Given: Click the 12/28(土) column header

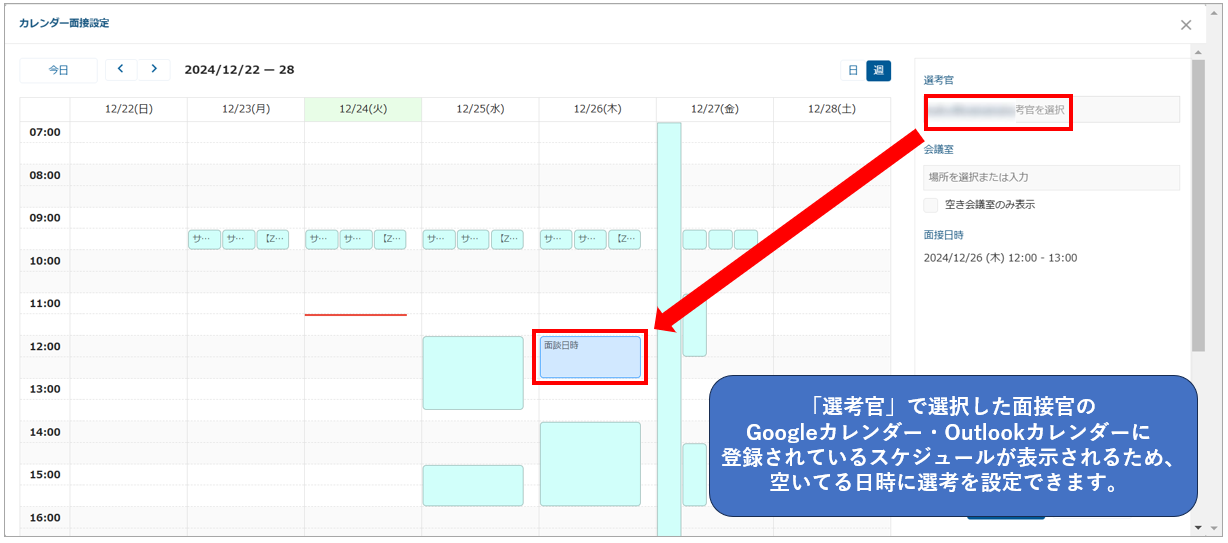Looking at the screenshot, I should [831, 109].
